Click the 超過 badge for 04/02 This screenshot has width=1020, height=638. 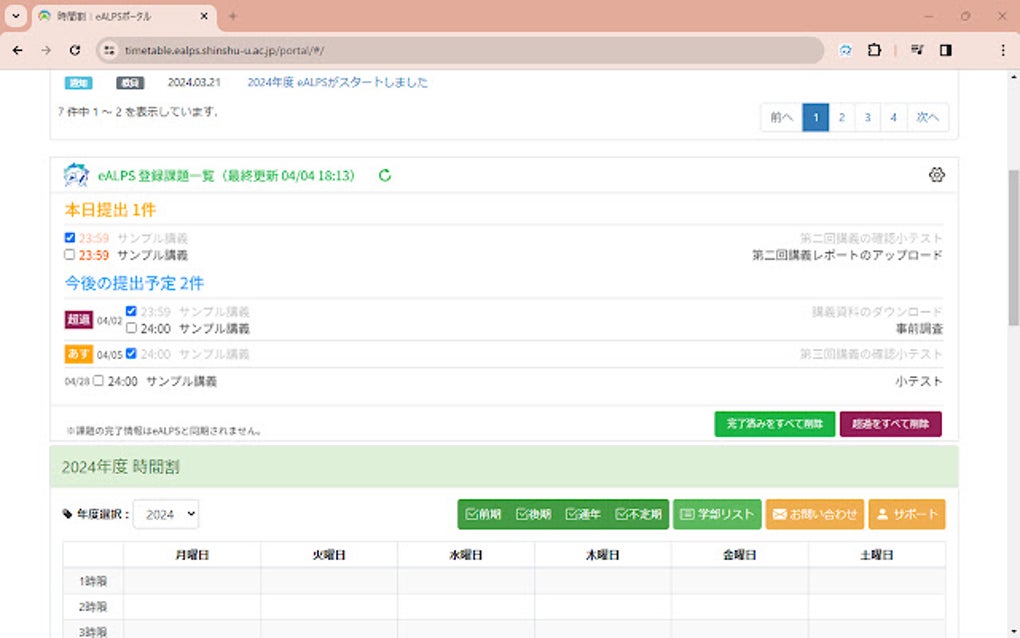(x=79, y=319)
